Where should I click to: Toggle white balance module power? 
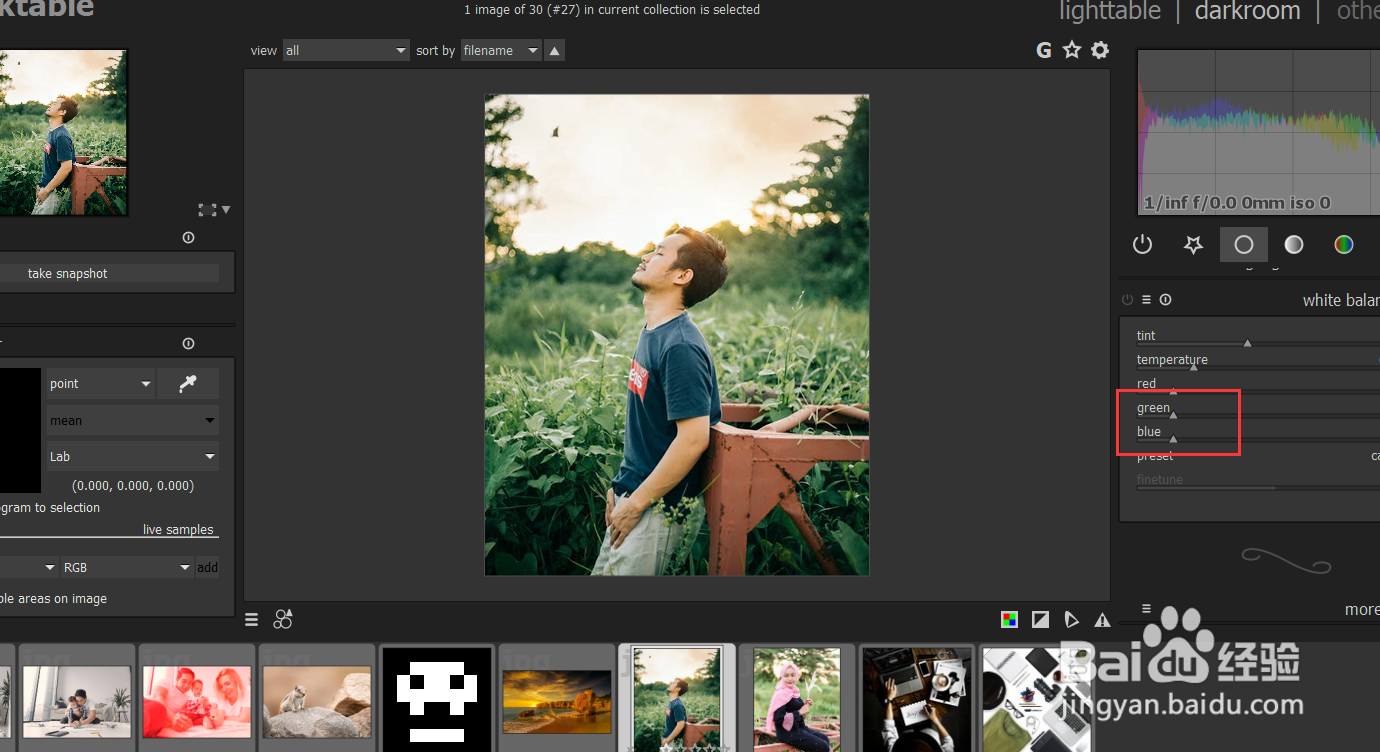1128,300
